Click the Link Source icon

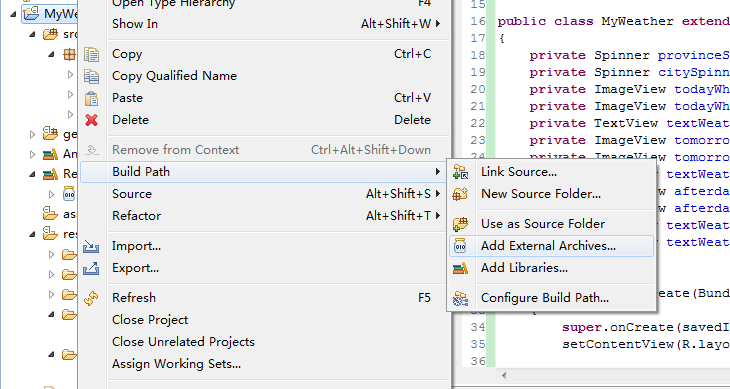point(460,172)
